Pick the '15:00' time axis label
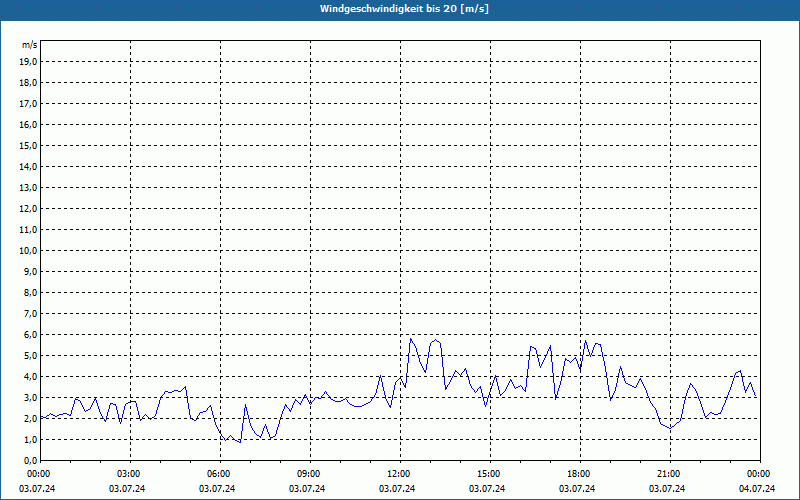The image size is (800, 500). coord(487,474)
